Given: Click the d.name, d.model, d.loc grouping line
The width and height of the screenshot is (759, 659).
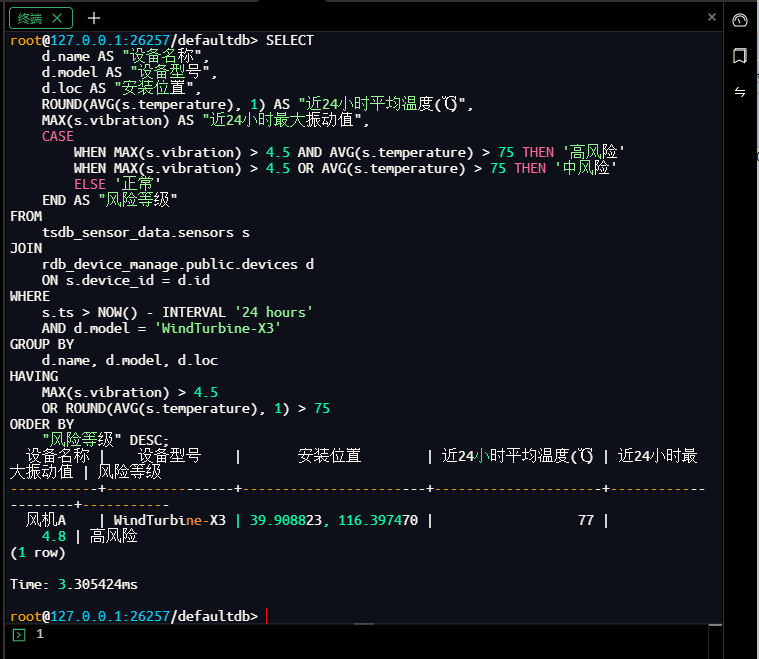Looking at the screenshot, I should click(130, 360).
